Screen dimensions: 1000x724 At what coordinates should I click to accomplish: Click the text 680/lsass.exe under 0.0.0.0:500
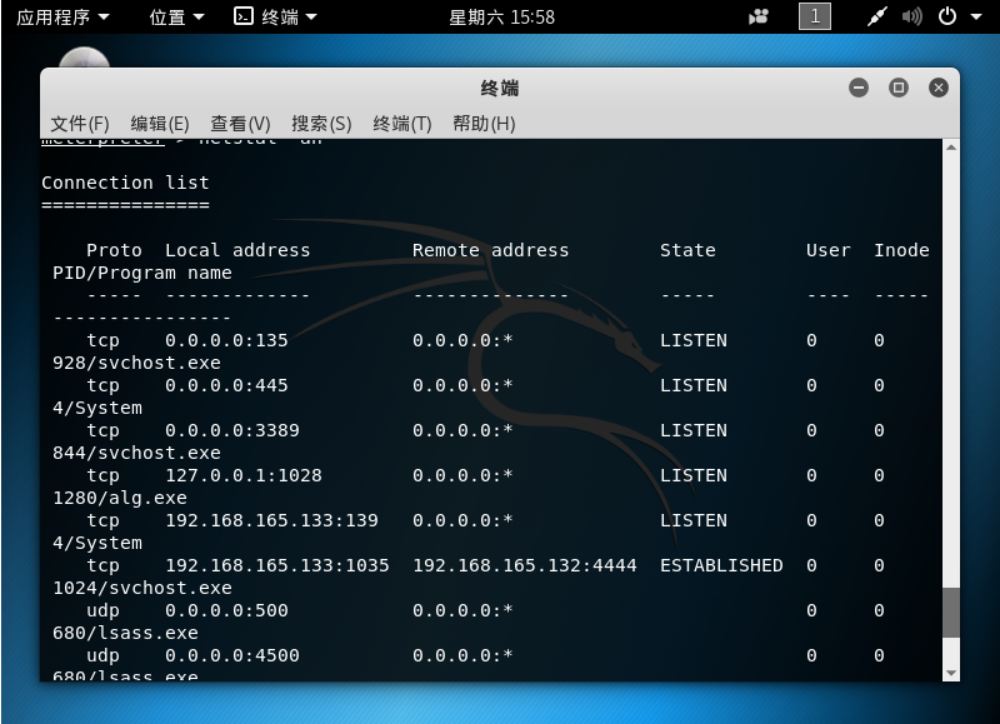126,633
